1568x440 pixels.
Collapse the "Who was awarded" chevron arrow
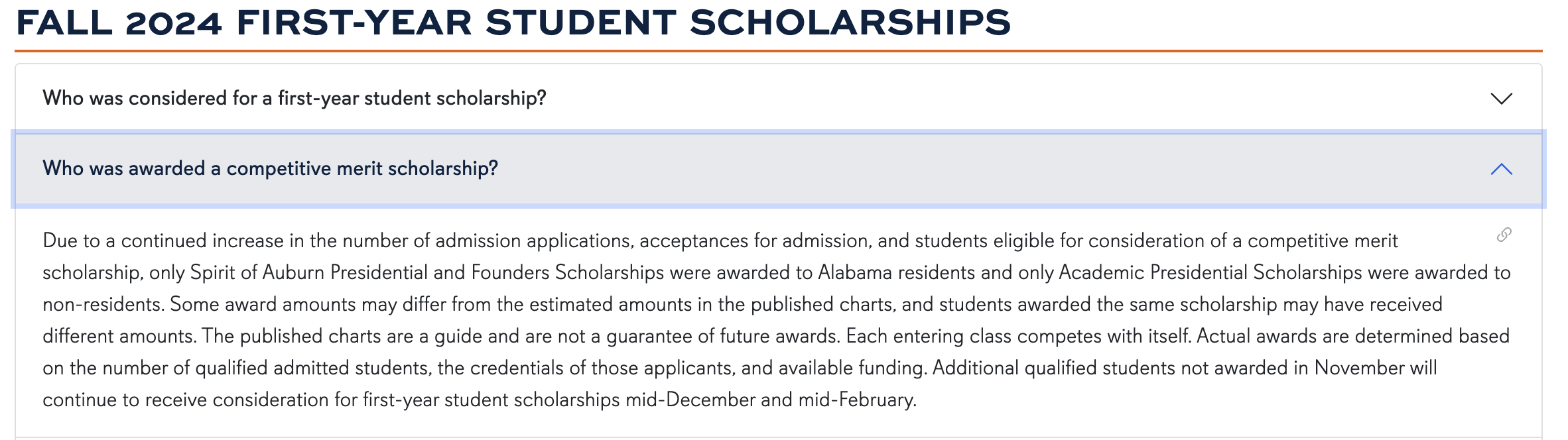1501,170
